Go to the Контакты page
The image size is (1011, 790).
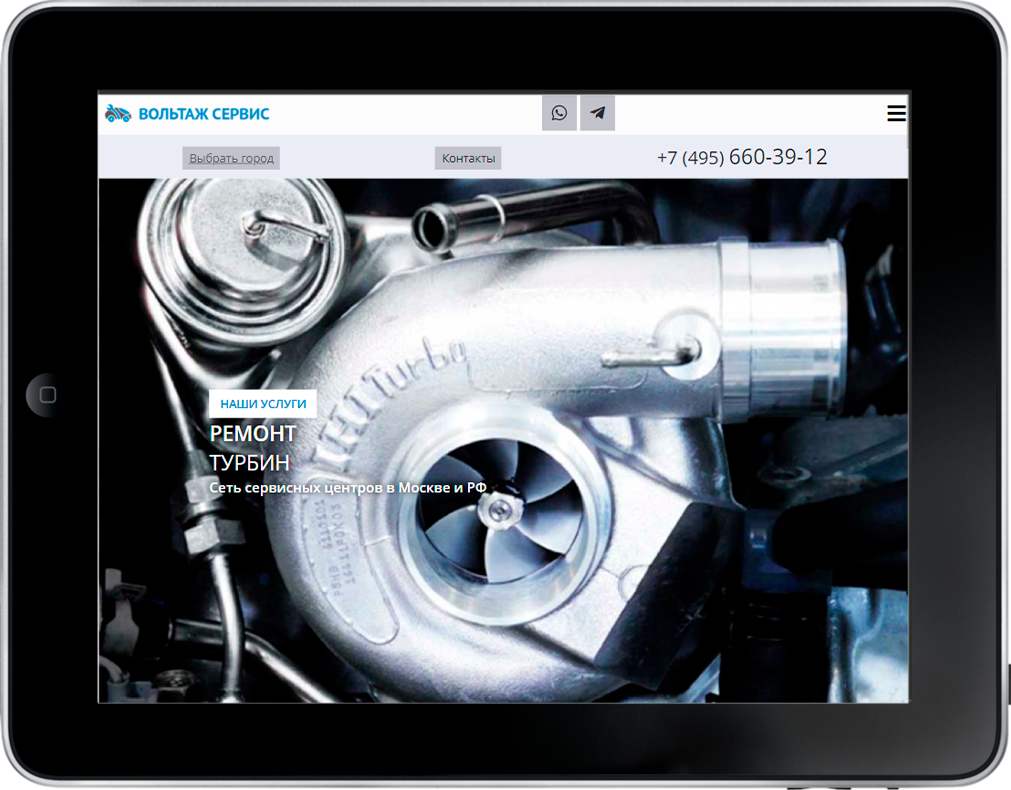tap(468, 158)
